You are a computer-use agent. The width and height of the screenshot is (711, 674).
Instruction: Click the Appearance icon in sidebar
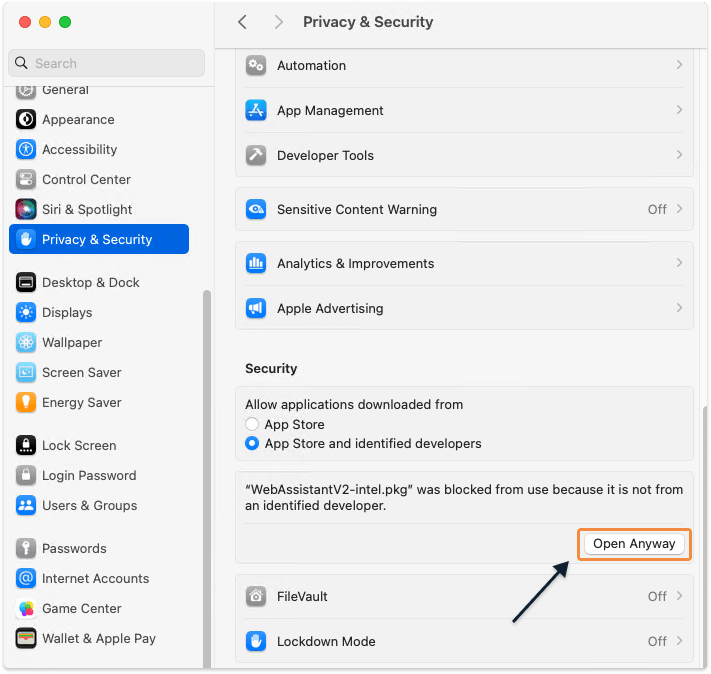click(26, 120)
